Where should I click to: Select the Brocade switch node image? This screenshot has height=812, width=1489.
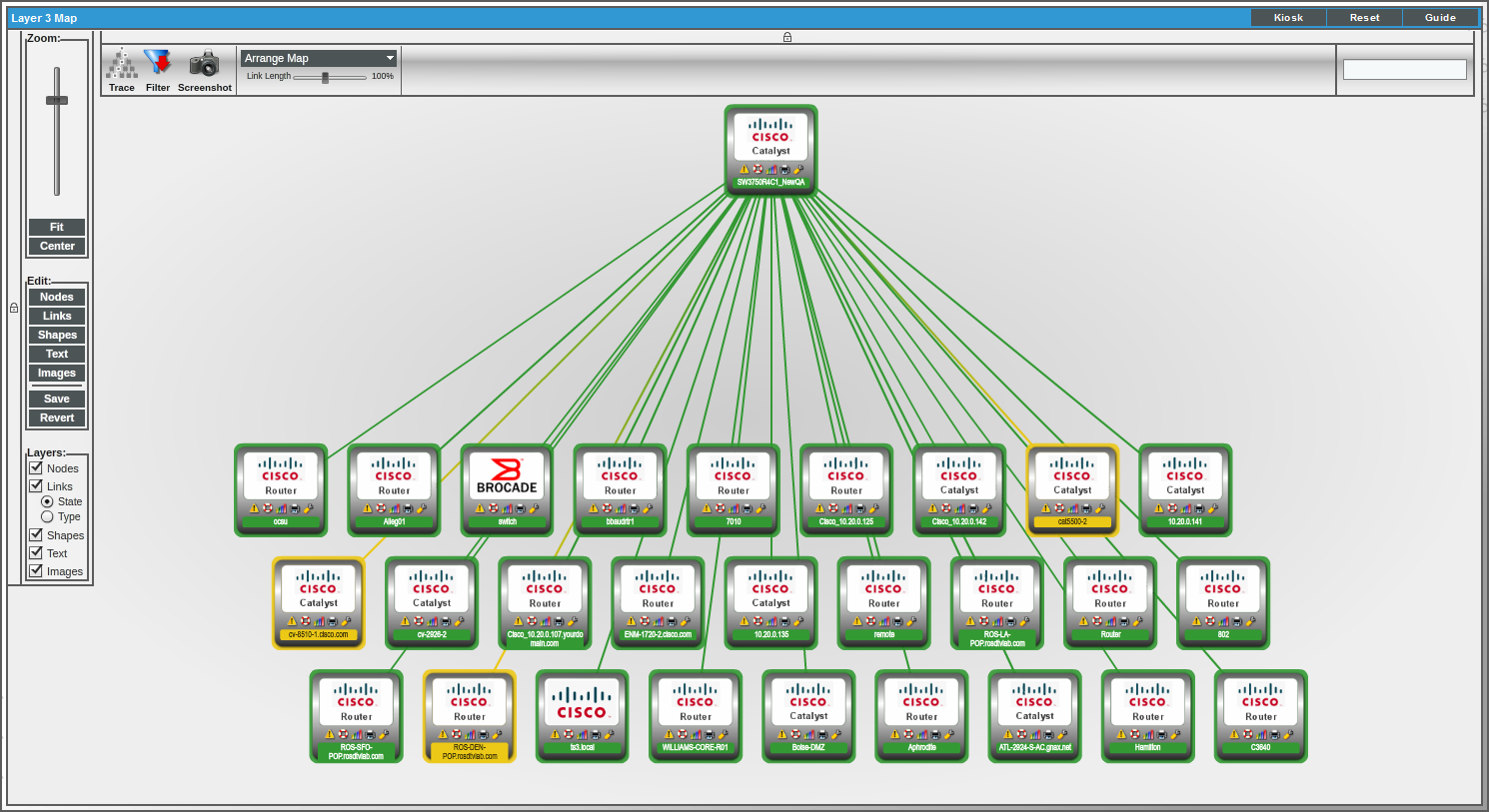click(507, 475)
